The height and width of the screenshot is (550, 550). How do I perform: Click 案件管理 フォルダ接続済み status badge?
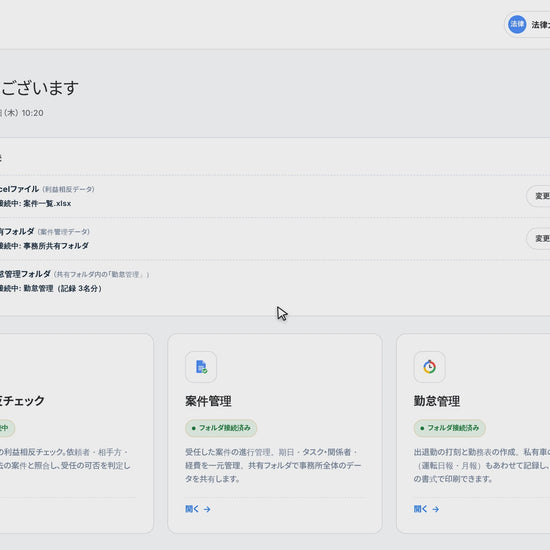coord(221,428)
